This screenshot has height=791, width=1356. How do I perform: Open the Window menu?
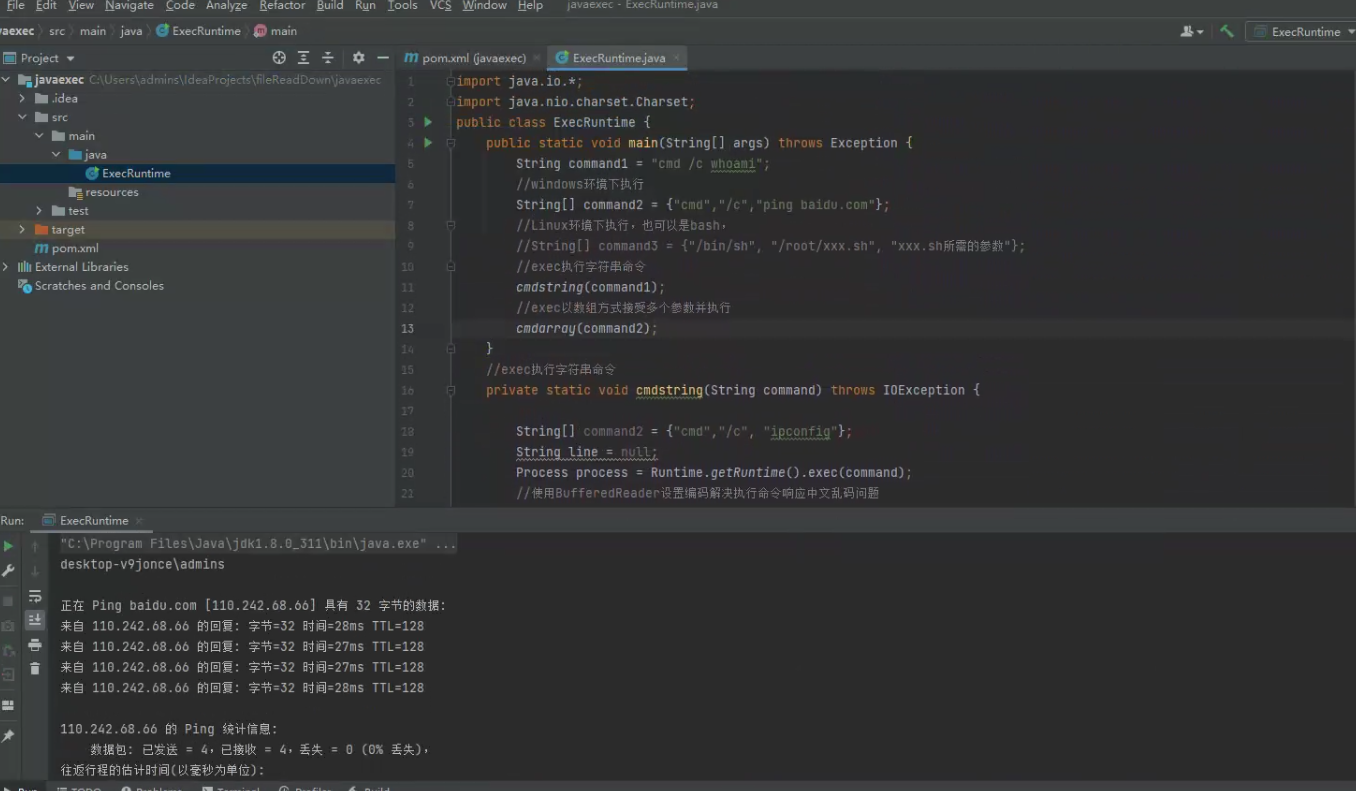pyautogui.click(x=484, y=6)
